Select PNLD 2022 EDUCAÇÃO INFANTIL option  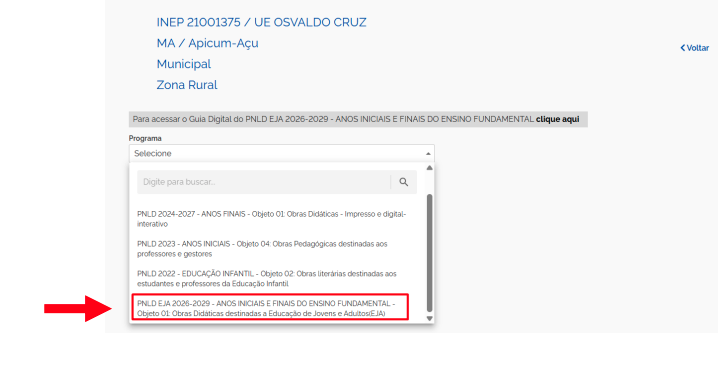pyautogui.click(x=267, y=279)
